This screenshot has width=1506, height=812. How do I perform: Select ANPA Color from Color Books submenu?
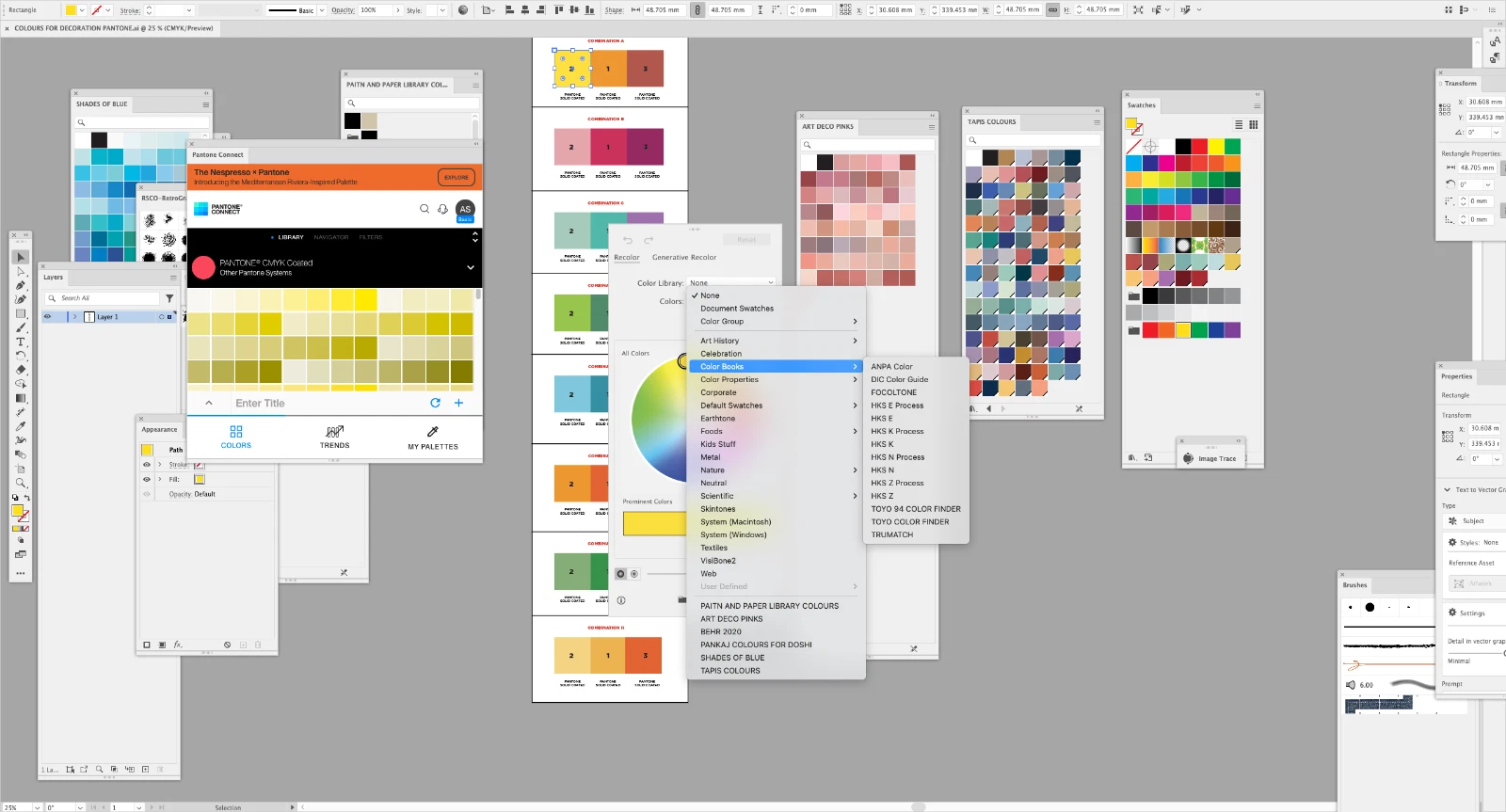click(x=891, y=367)
